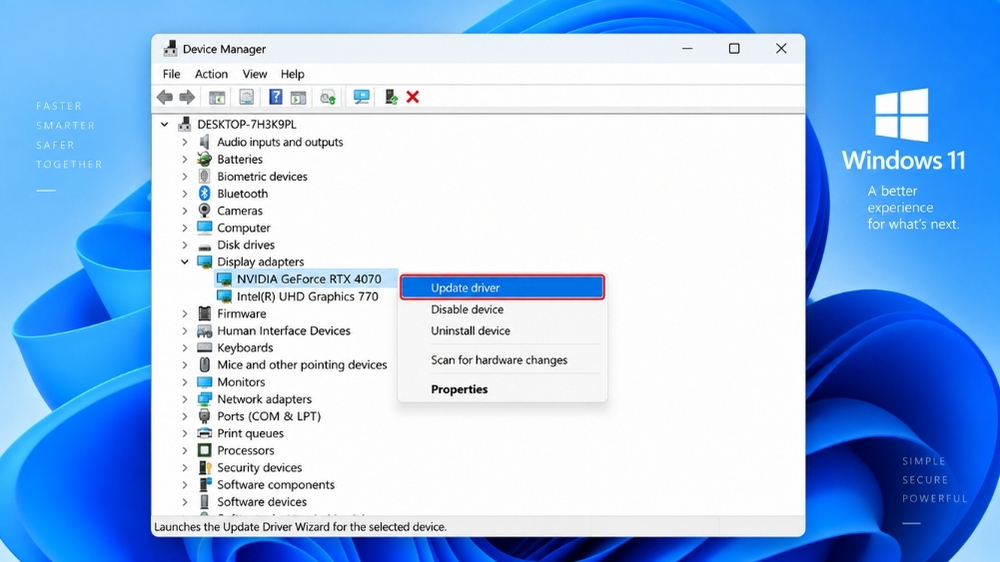
Task: Expand the Monitors chevron
Action: click(x=184, y=382)
